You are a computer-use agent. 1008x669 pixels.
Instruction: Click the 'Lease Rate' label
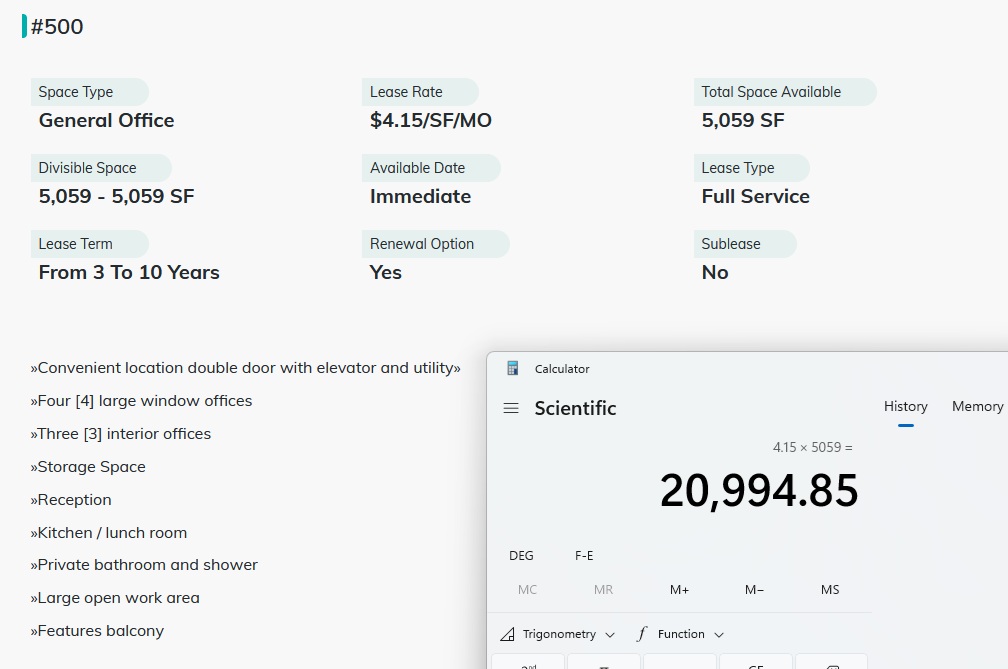(x=406, y=92)
